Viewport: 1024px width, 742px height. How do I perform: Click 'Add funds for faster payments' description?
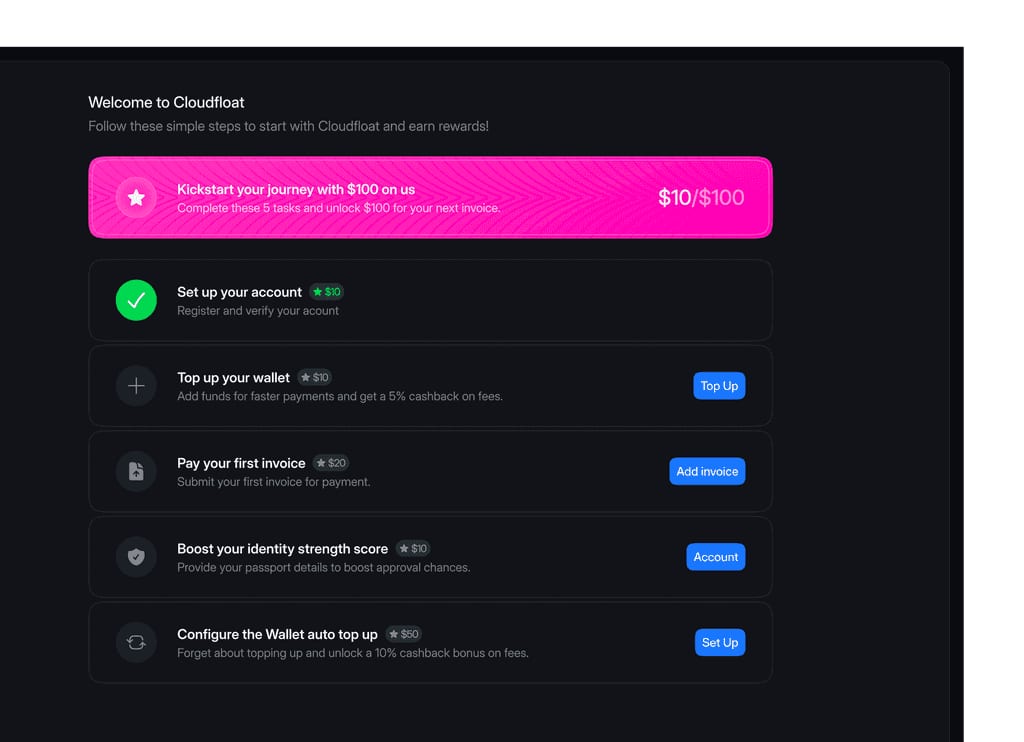pyautogui.click(x=340, y=396)
